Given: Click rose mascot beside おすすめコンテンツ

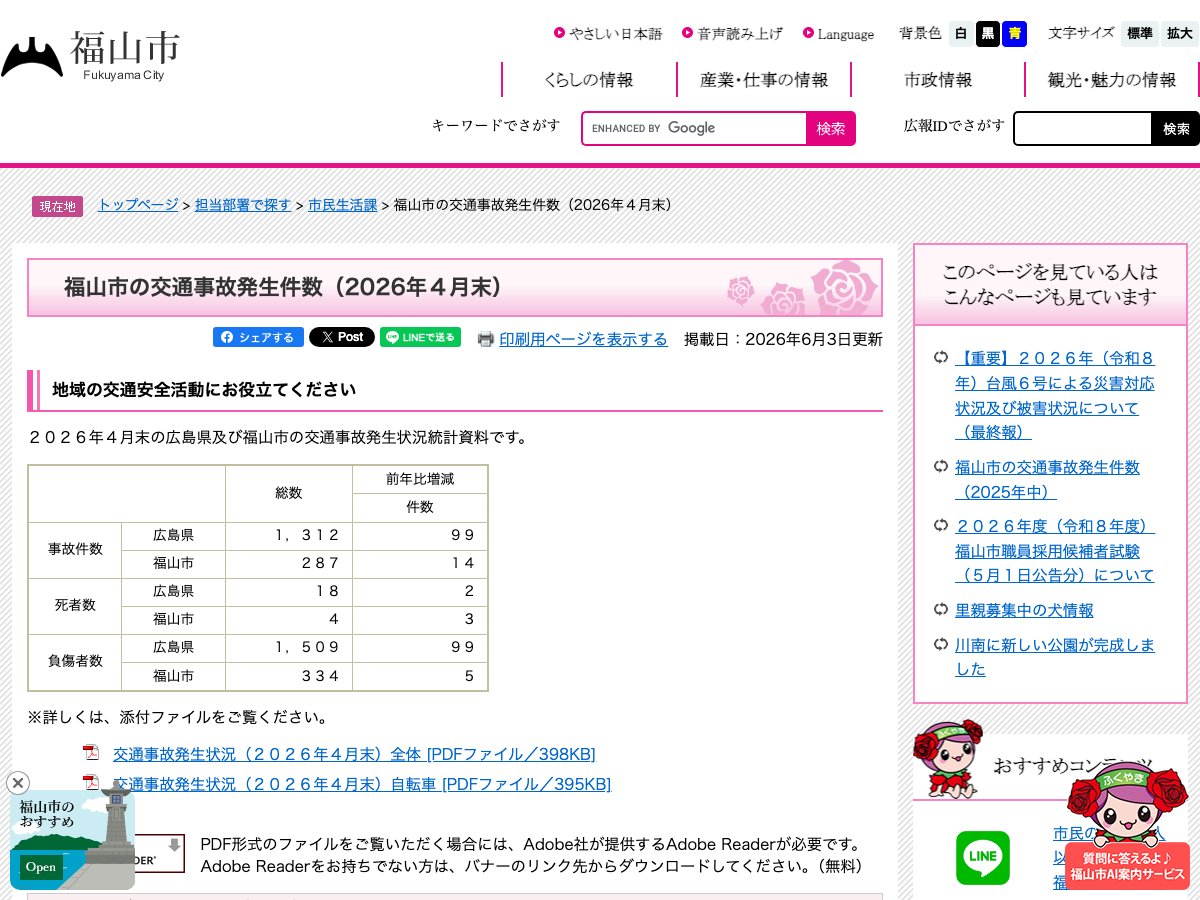Looking at the screenshot, I should pos(948,758).
